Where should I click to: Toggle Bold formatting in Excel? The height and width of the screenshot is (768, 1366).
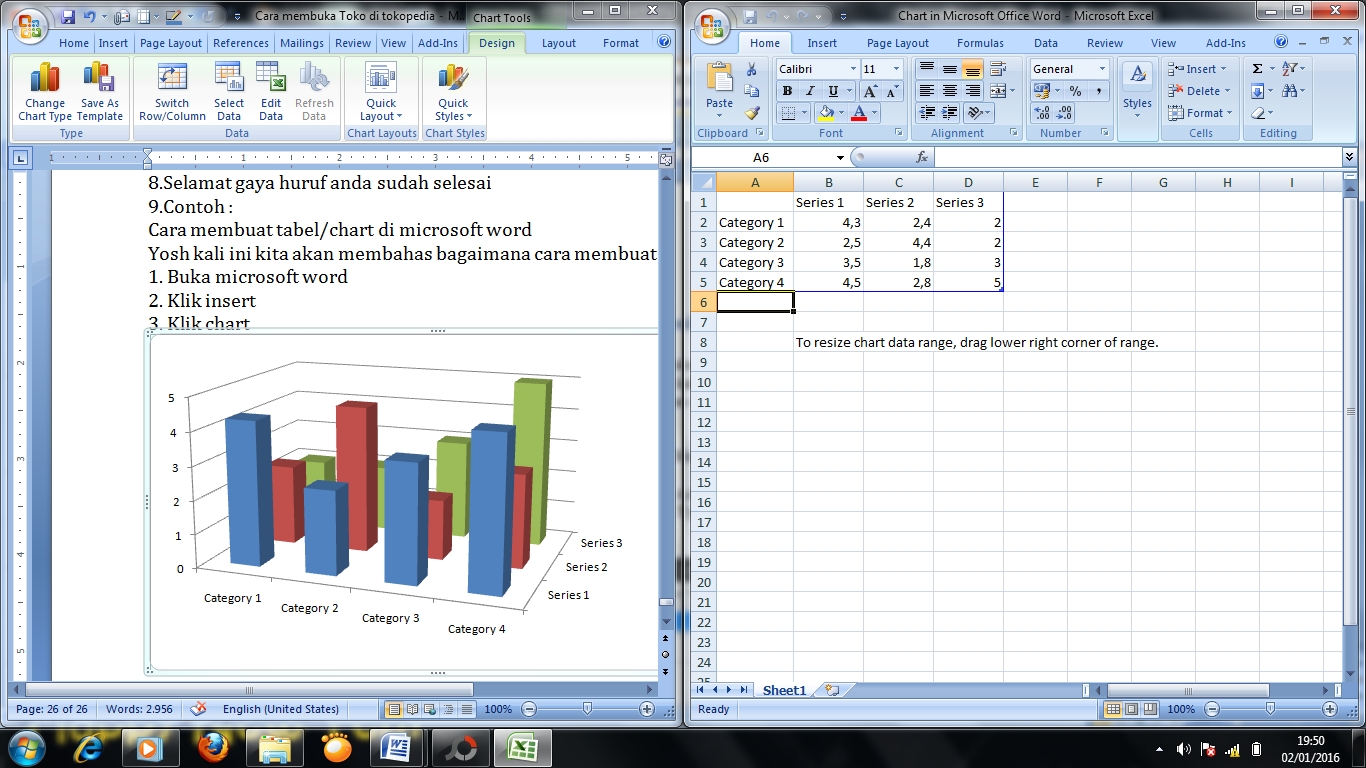pos(787,90)
